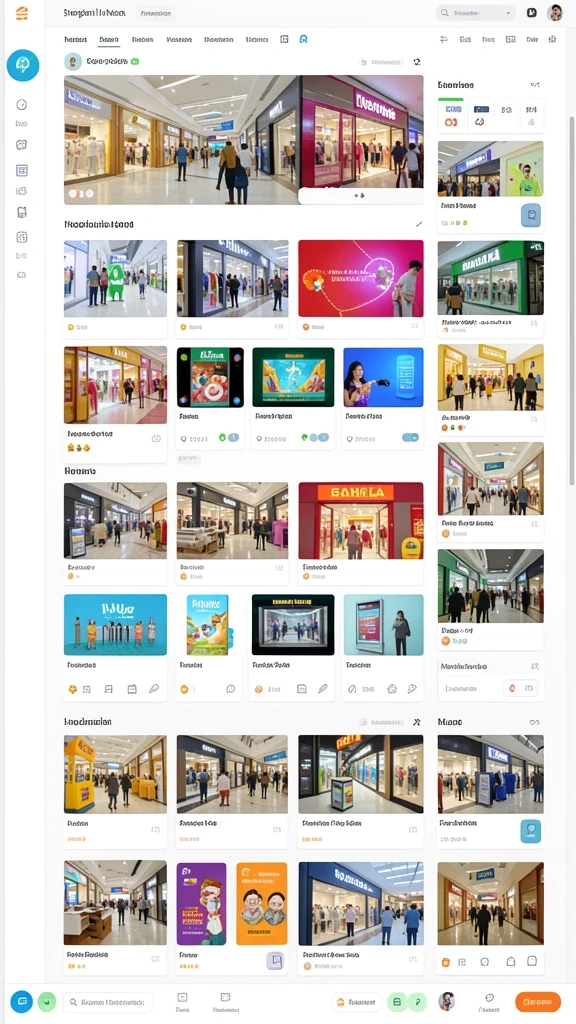Image resolution: width=576 pixels, height=1024 pixels.
Task: Open the dark square icon beside profile avatar
Action: [x=532, y=12]
